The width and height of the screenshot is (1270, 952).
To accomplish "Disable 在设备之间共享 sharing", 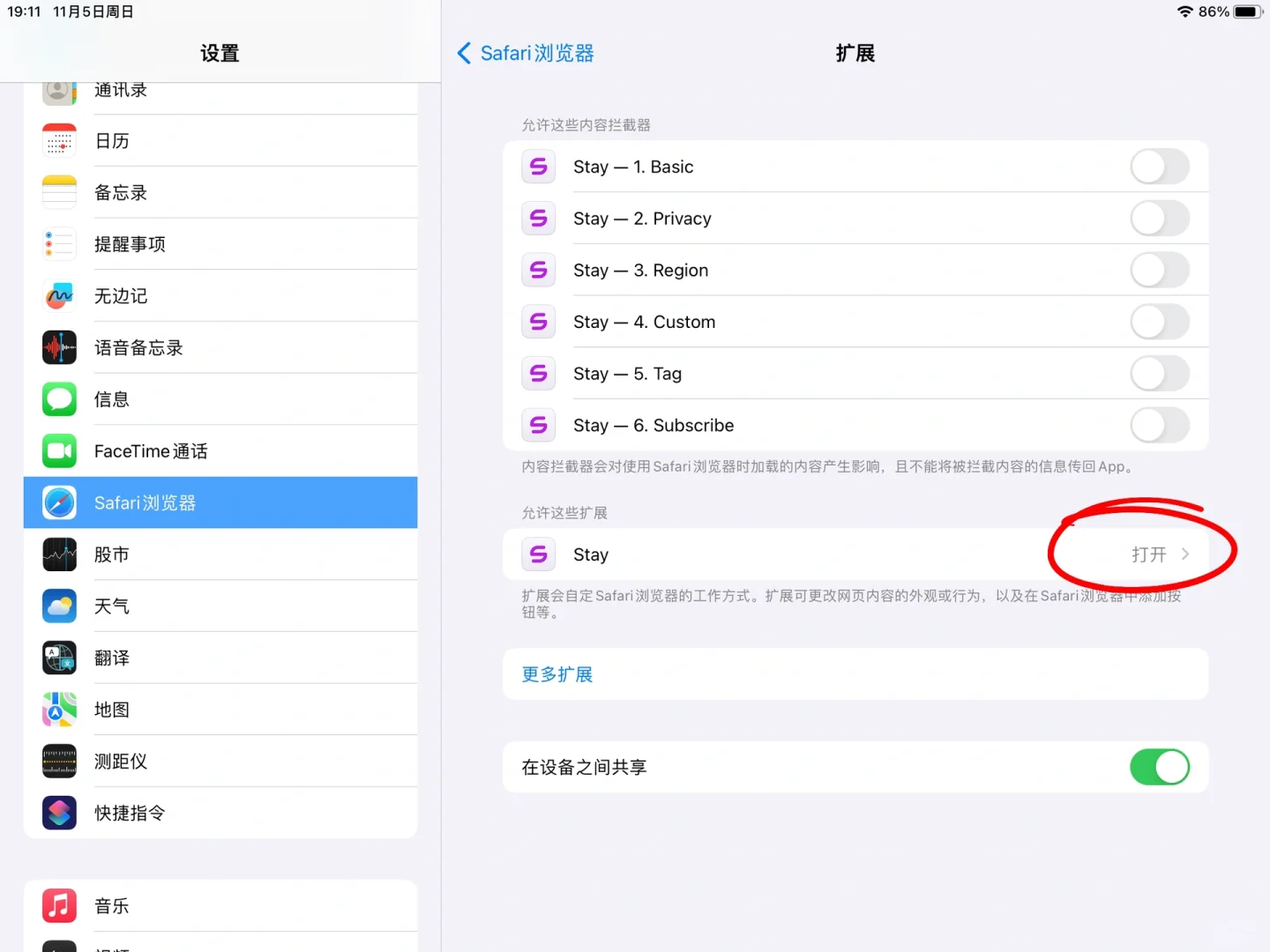I will [x=1160, y=767].
